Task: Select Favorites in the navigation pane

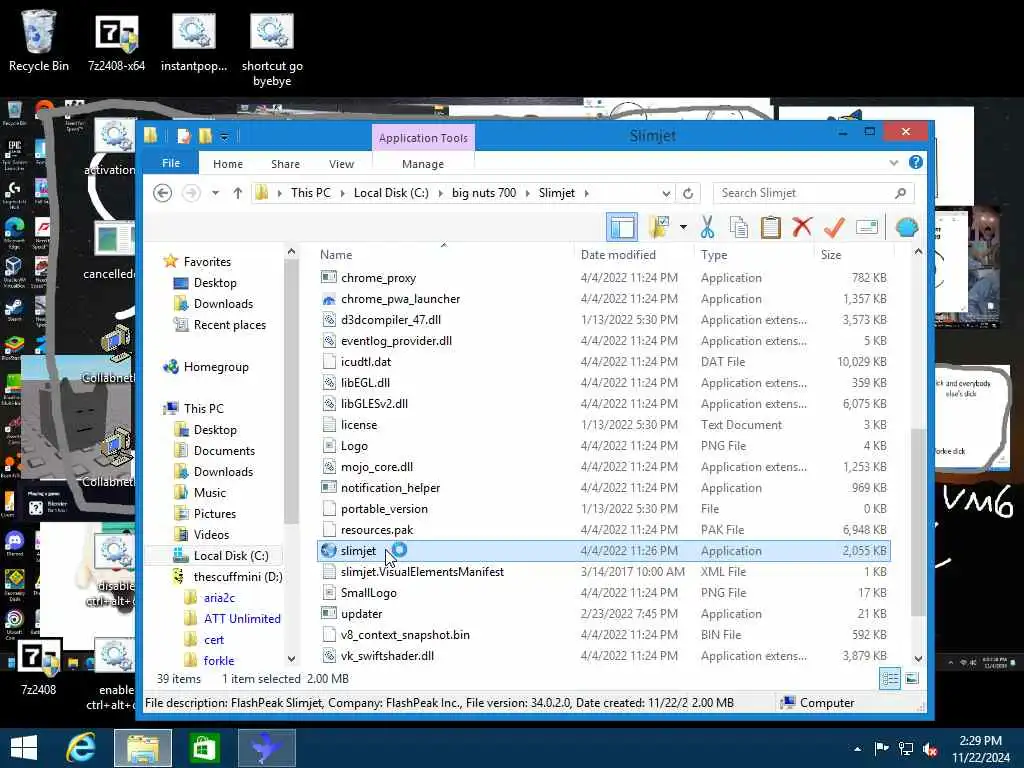Action: (207, 261)
